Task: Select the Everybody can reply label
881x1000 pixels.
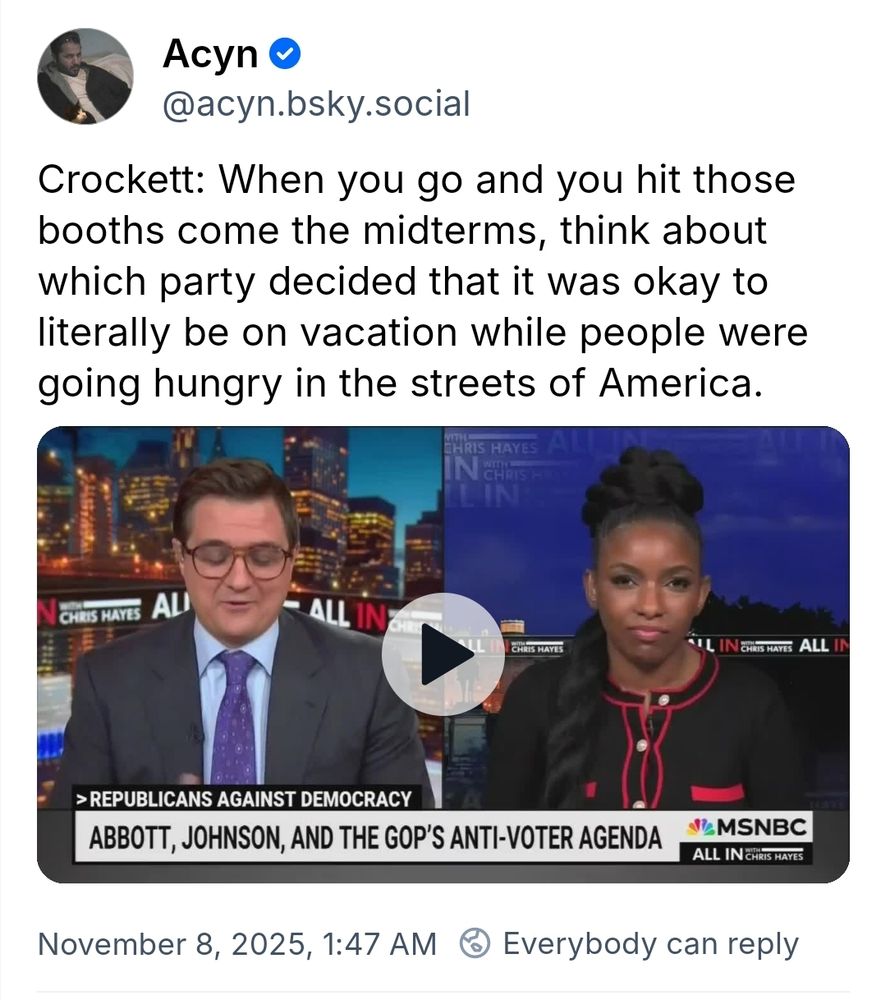Action: (651, 944)
